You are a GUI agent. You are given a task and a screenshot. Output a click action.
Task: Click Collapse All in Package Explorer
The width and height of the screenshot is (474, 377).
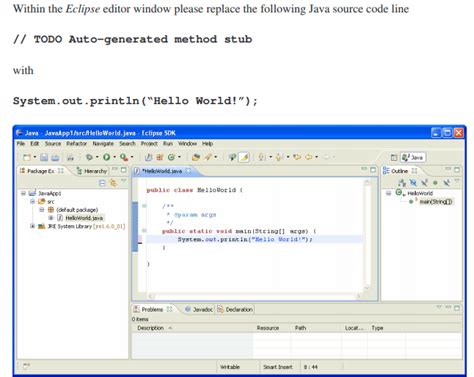102,183
